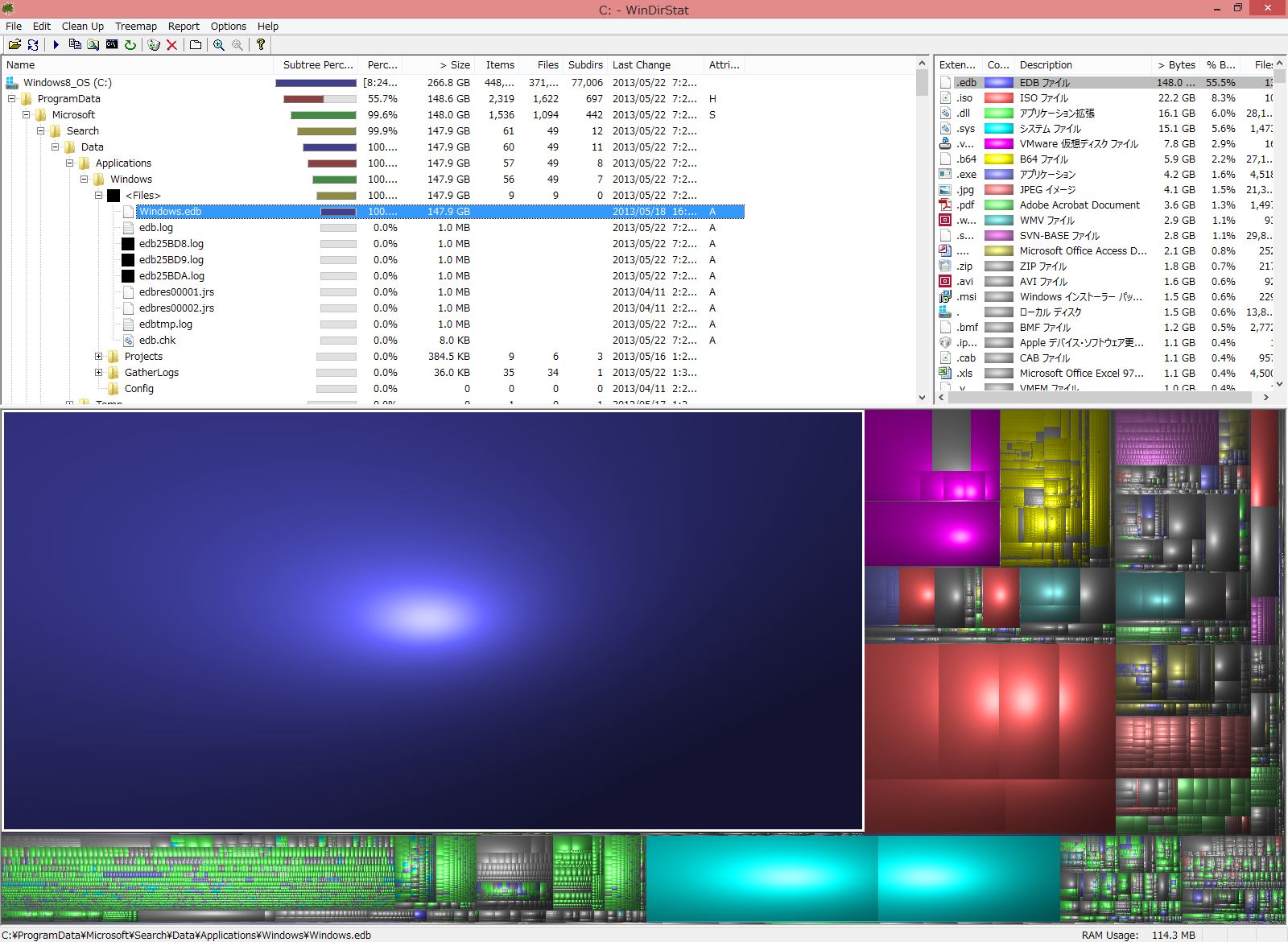Viewport: 1288px width, 942px height.
Task: Select the Adobe Acrobat Document row
Action: point(1106,205)
